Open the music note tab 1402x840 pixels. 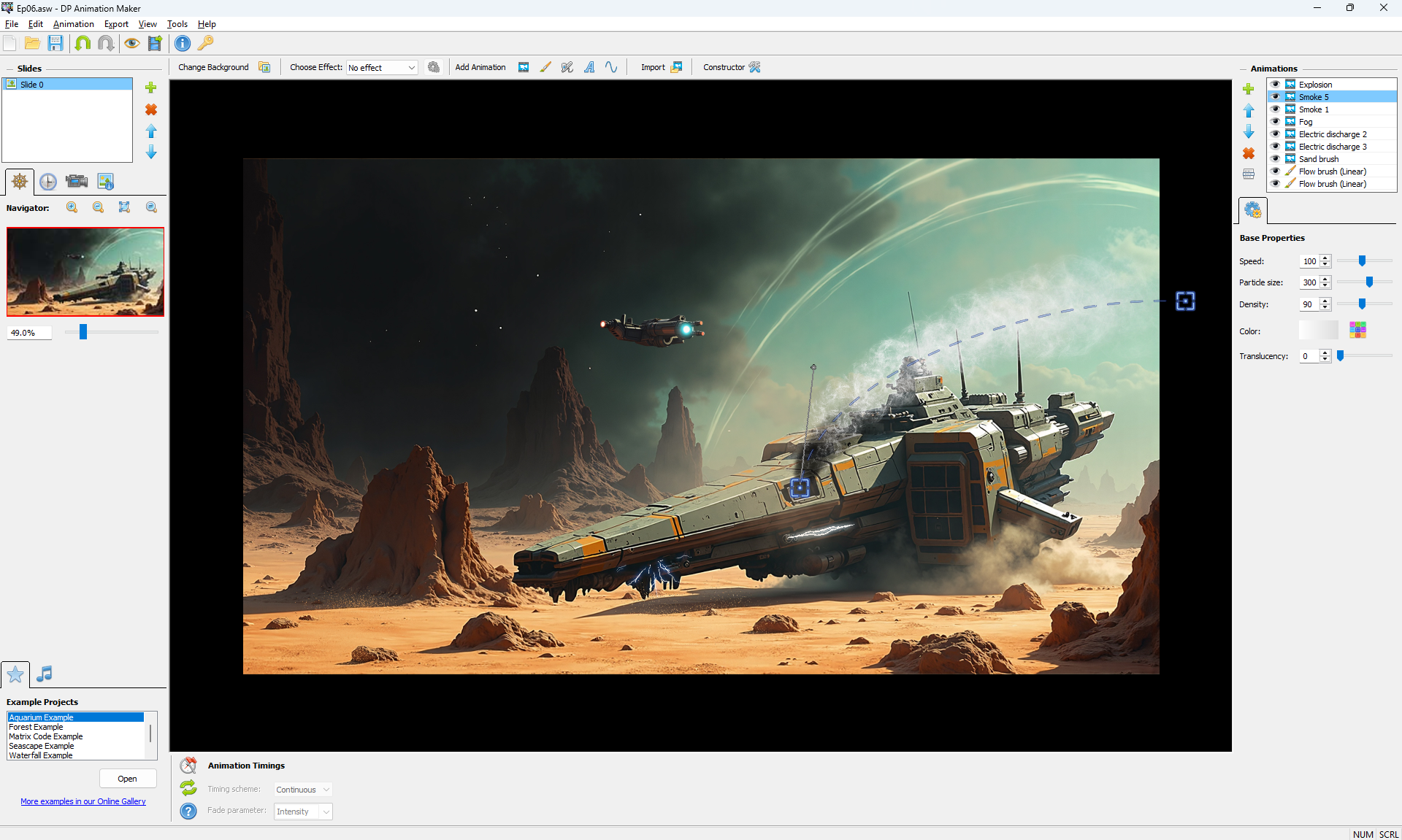pos(45,674)
